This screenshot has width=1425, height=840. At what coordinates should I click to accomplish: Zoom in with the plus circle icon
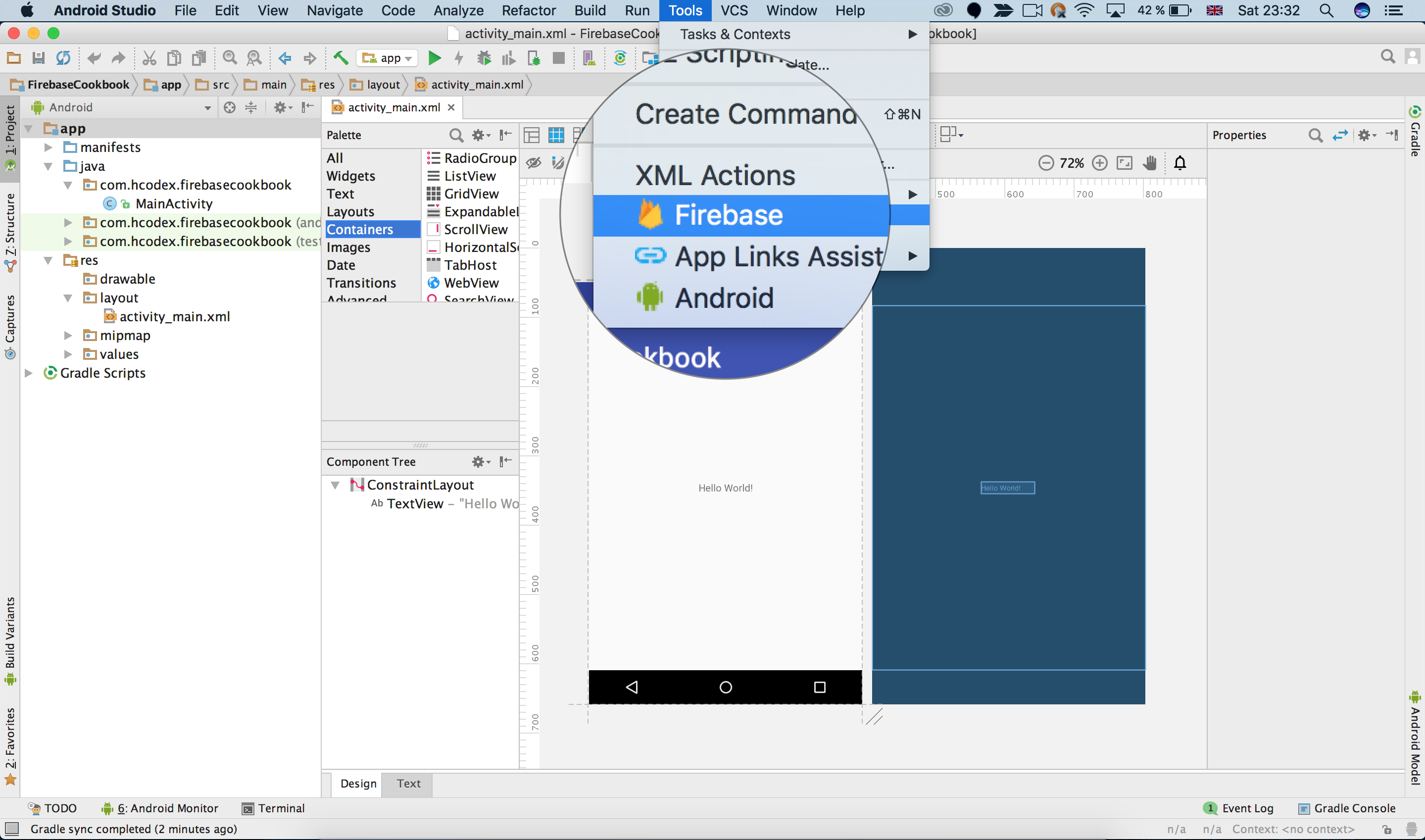click(x=1099, y=163)
